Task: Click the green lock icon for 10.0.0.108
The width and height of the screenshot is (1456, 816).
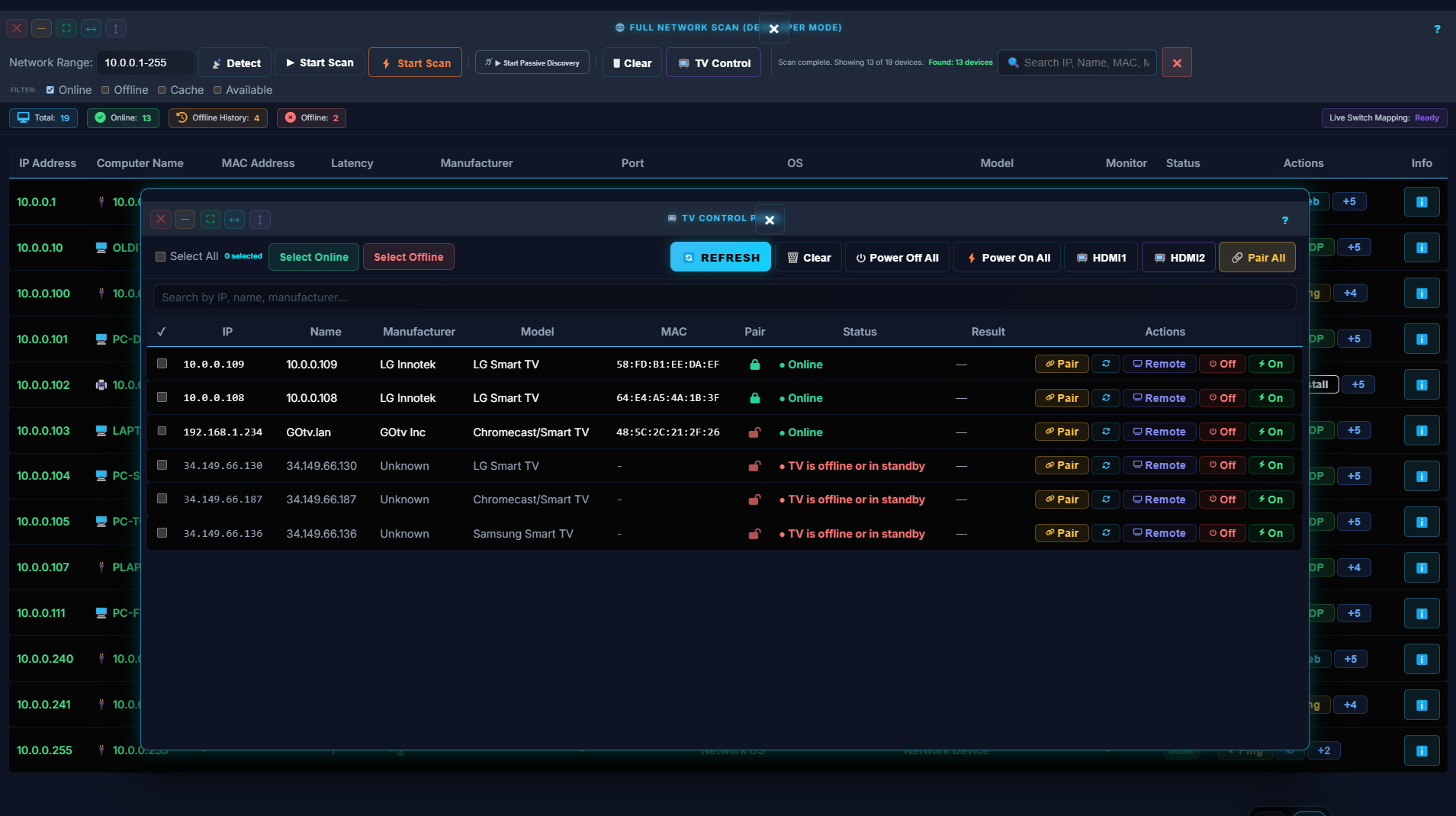Action: point(754,398)
